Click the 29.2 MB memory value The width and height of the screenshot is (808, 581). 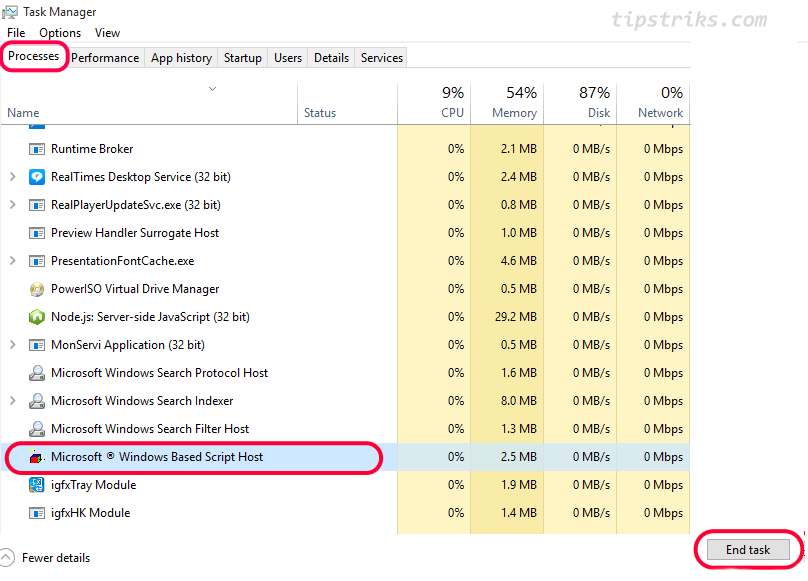coord(515,317)
